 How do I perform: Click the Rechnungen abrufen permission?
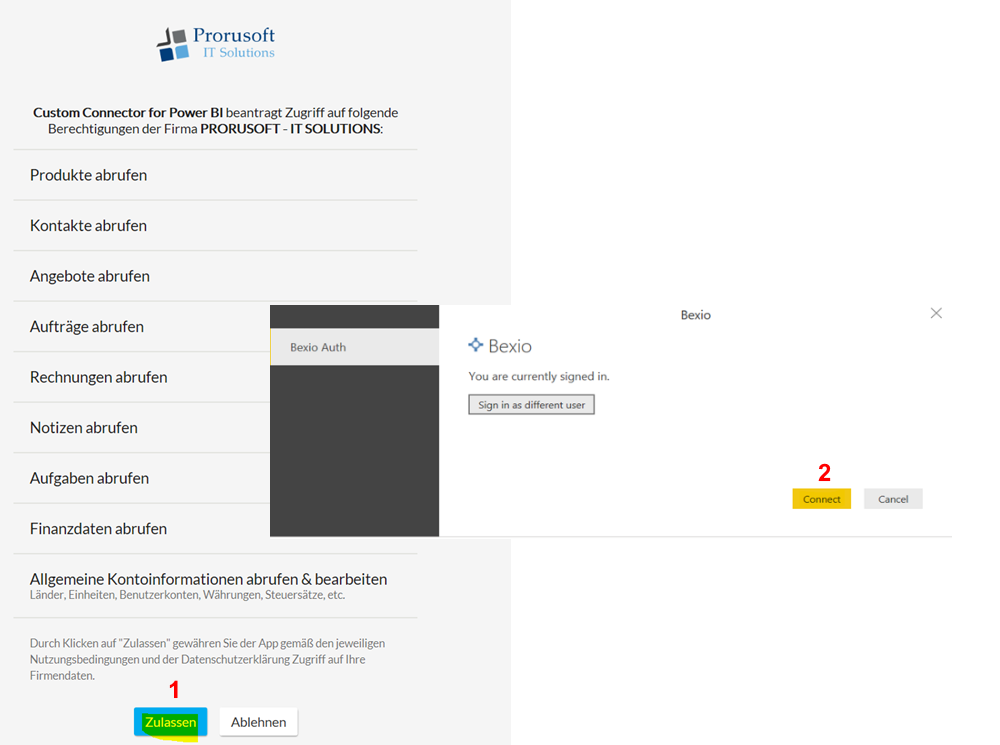pyautogui.click(x=99, y=377)
